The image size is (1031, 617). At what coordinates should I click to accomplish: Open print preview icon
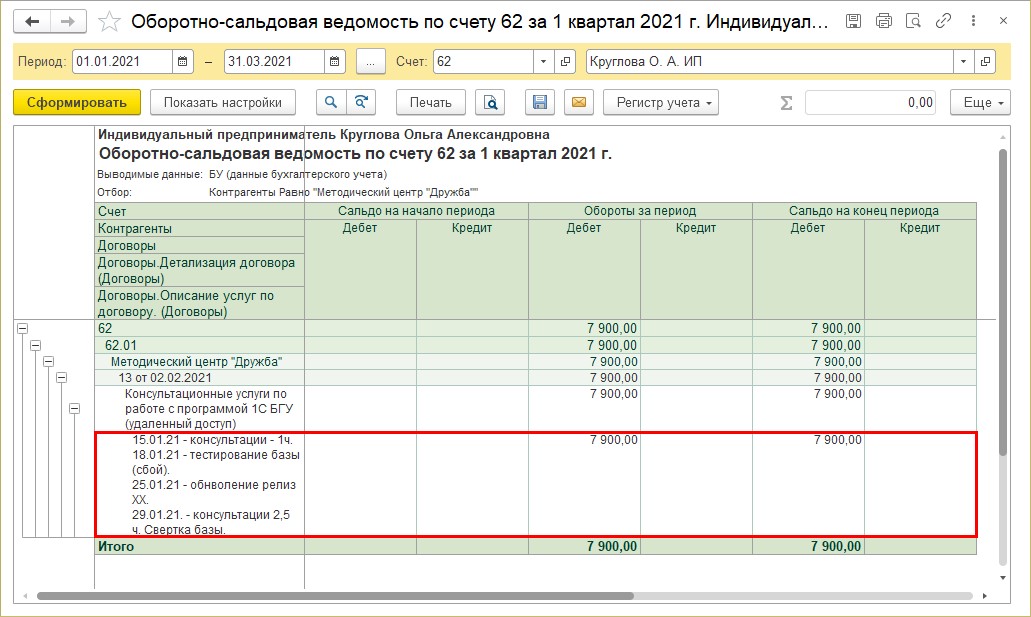click(x=490, y=102)
